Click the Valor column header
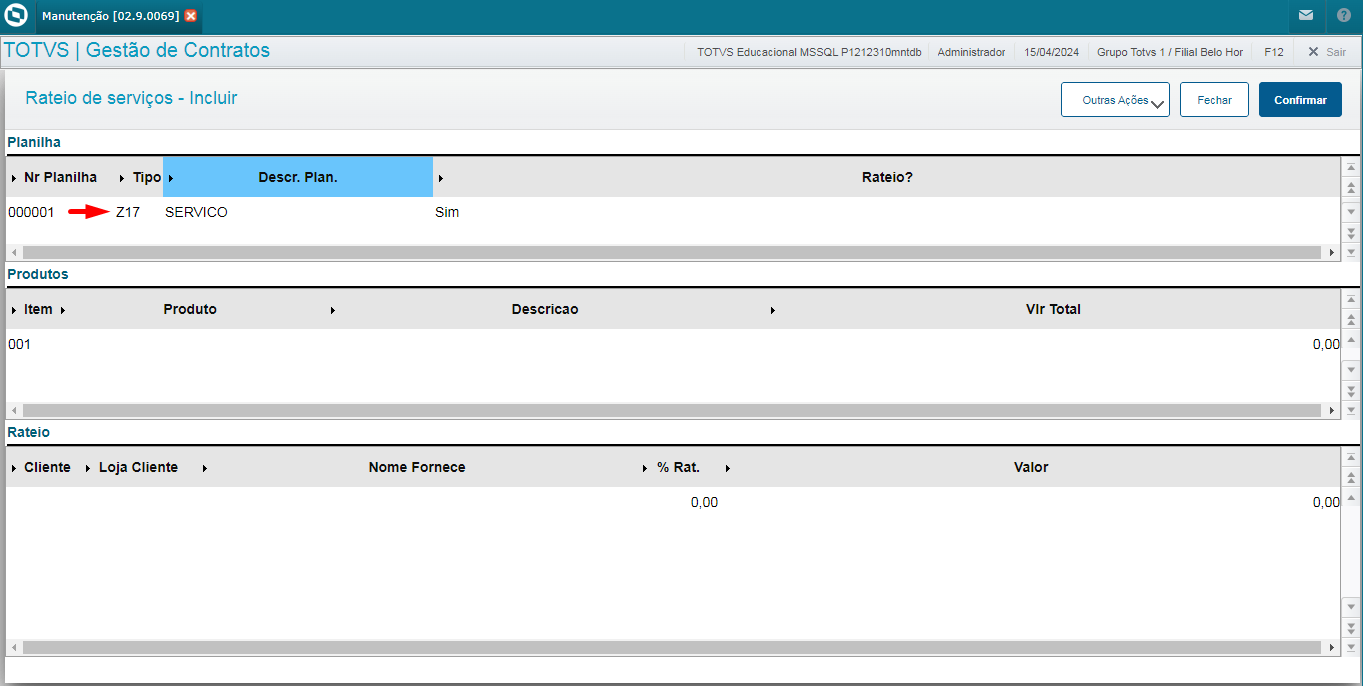Screen dimensions: 1363x686 pyautogui.click(x=1031, y=467)
